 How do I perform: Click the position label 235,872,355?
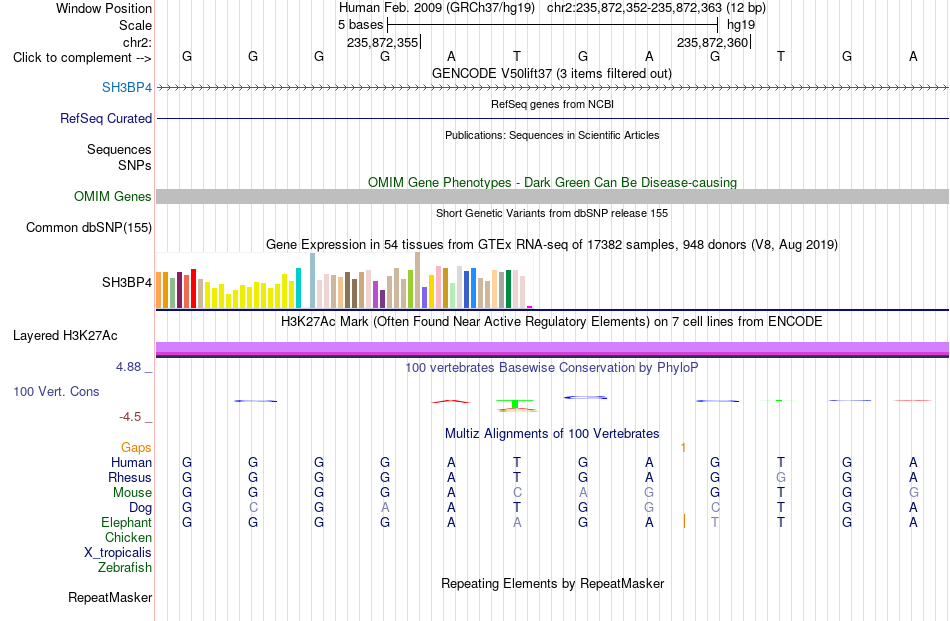(382, 42)
